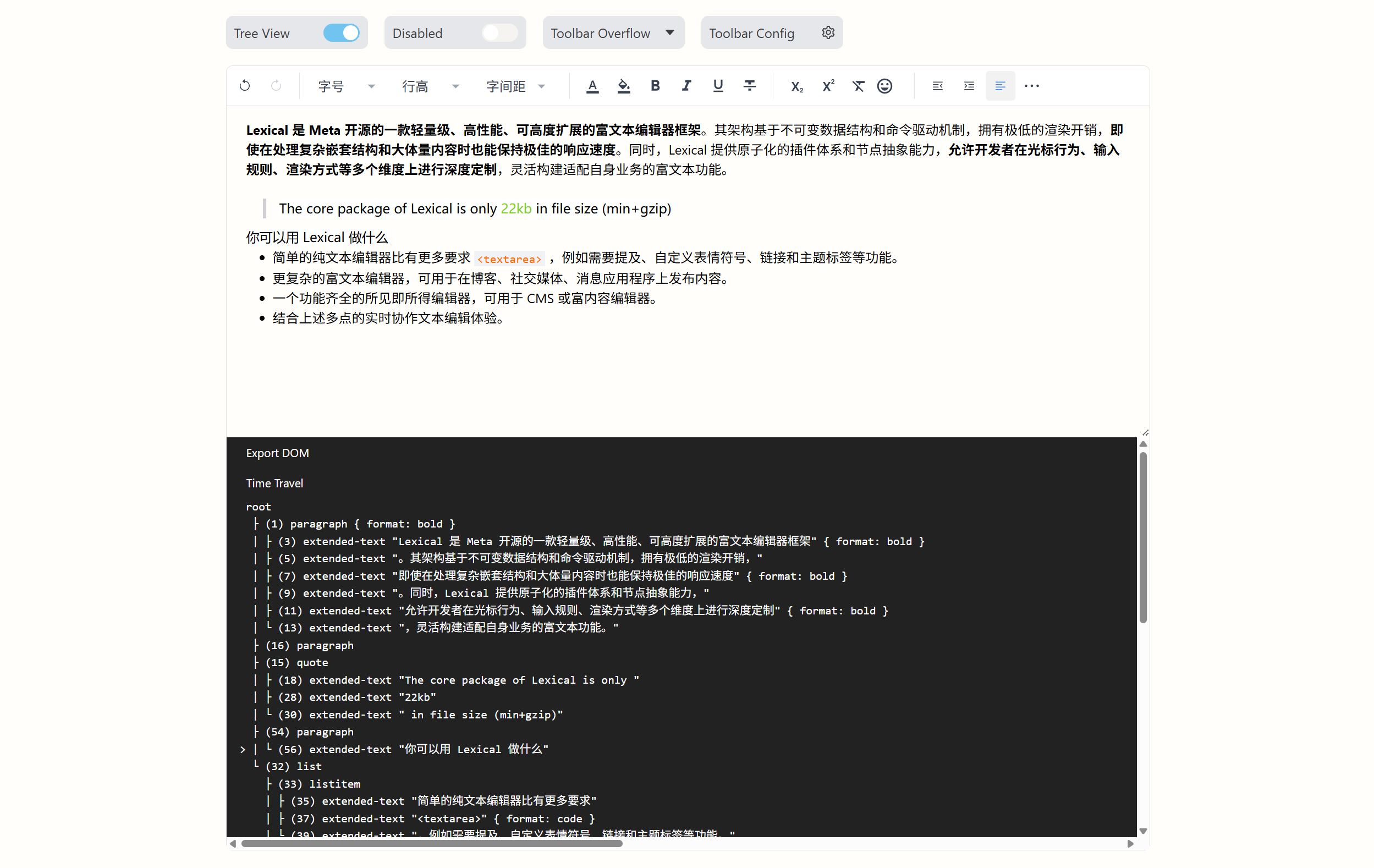Click the (1) paragraph format bold tree row
This screenshot has height=868, width=1374.
(x=360, y=523)
